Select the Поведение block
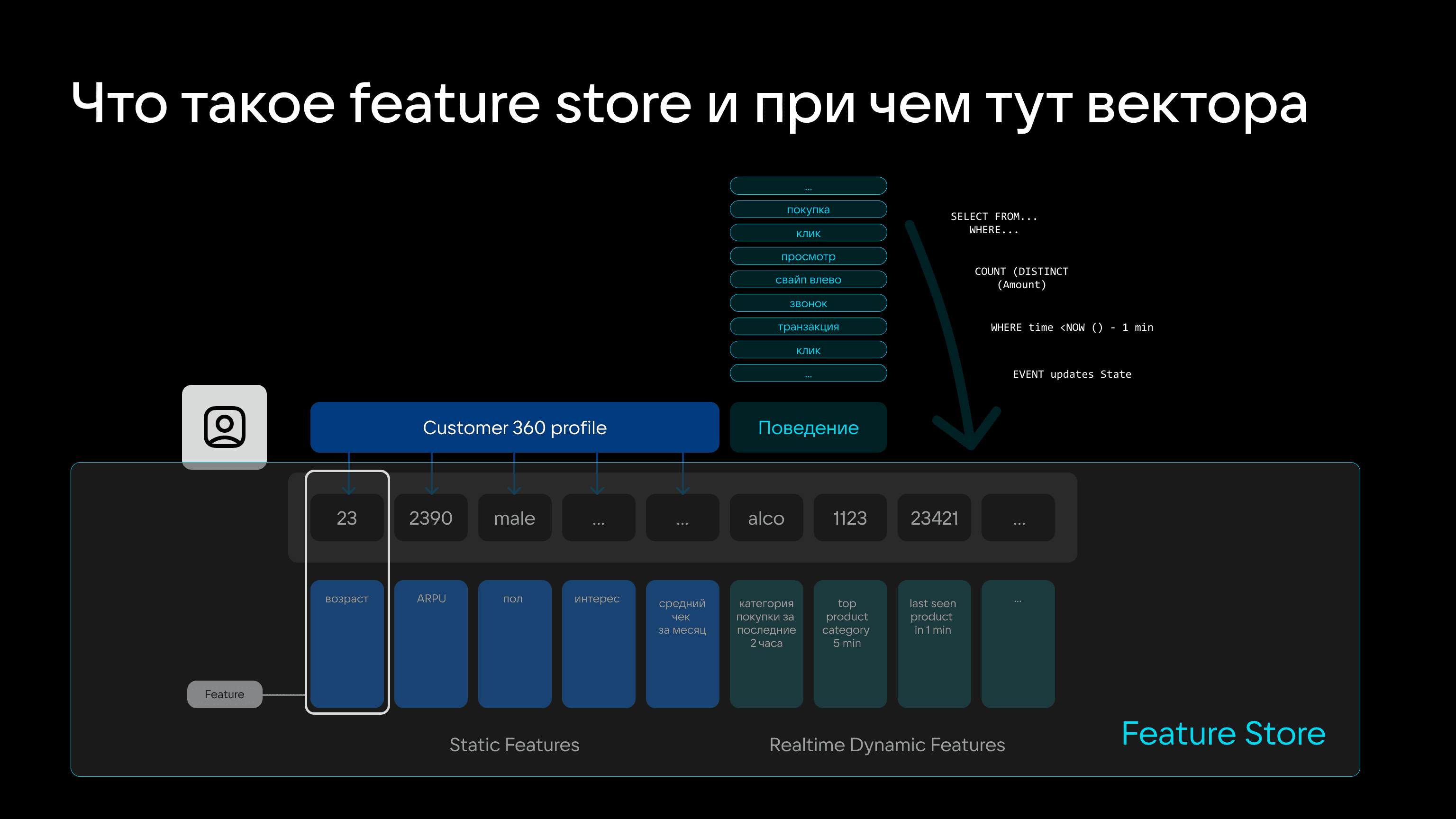 (x=808, y=428)
